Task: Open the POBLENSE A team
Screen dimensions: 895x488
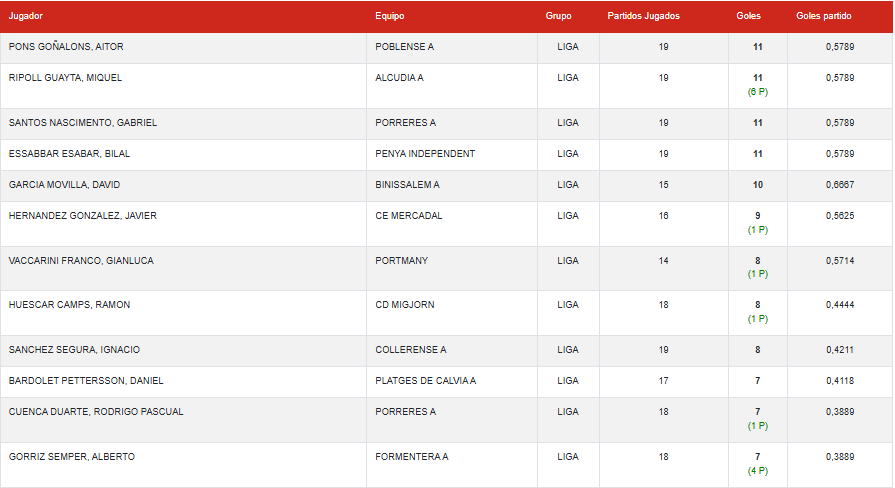Action: (x=405, y=47)
